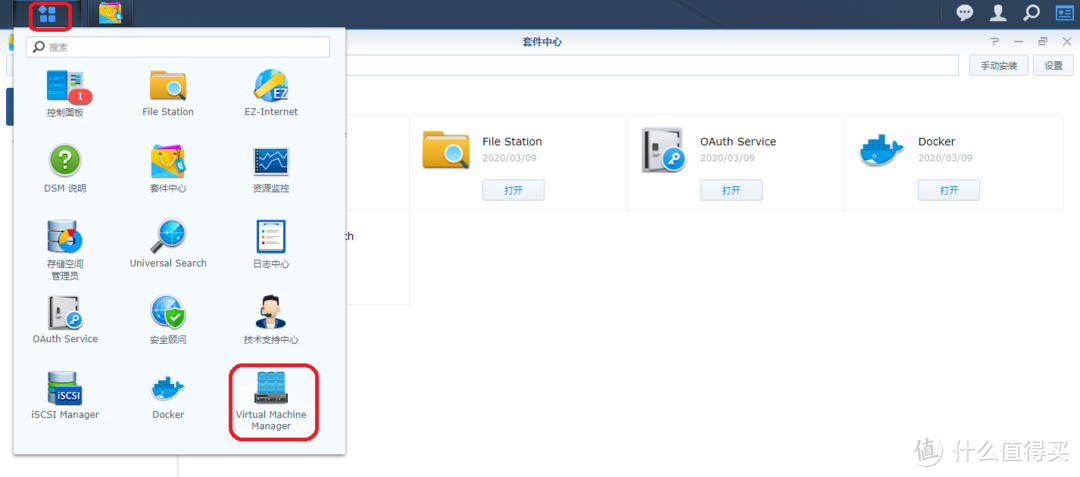
Task: Click the File Station package icon
Action: [x=446, y=149]
